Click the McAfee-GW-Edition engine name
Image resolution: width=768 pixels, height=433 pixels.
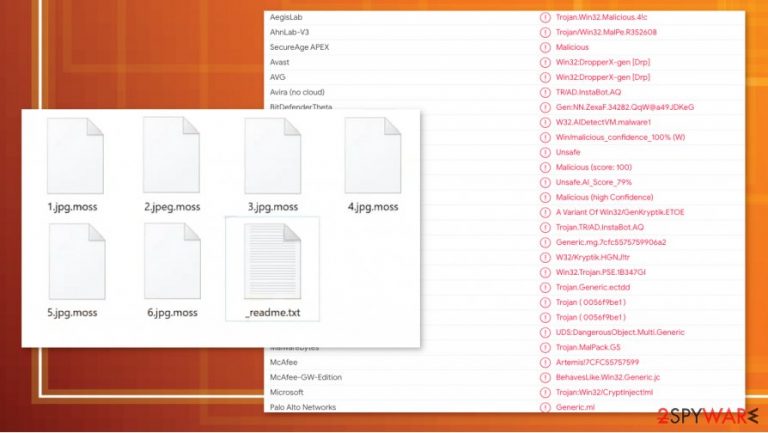click(306, 377)
